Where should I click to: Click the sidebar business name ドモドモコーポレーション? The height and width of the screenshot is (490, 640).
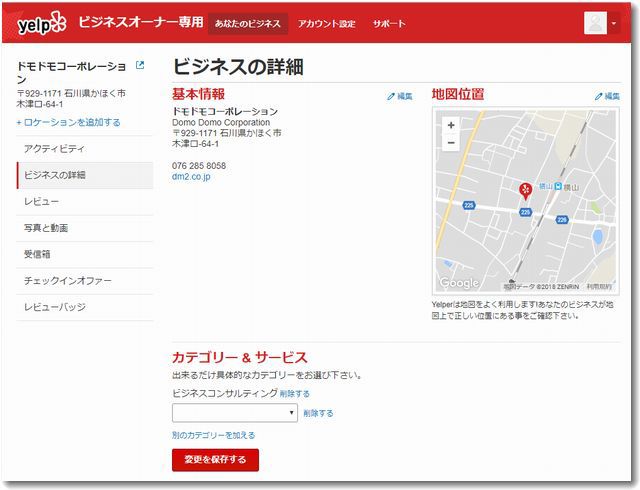[71, 72]
